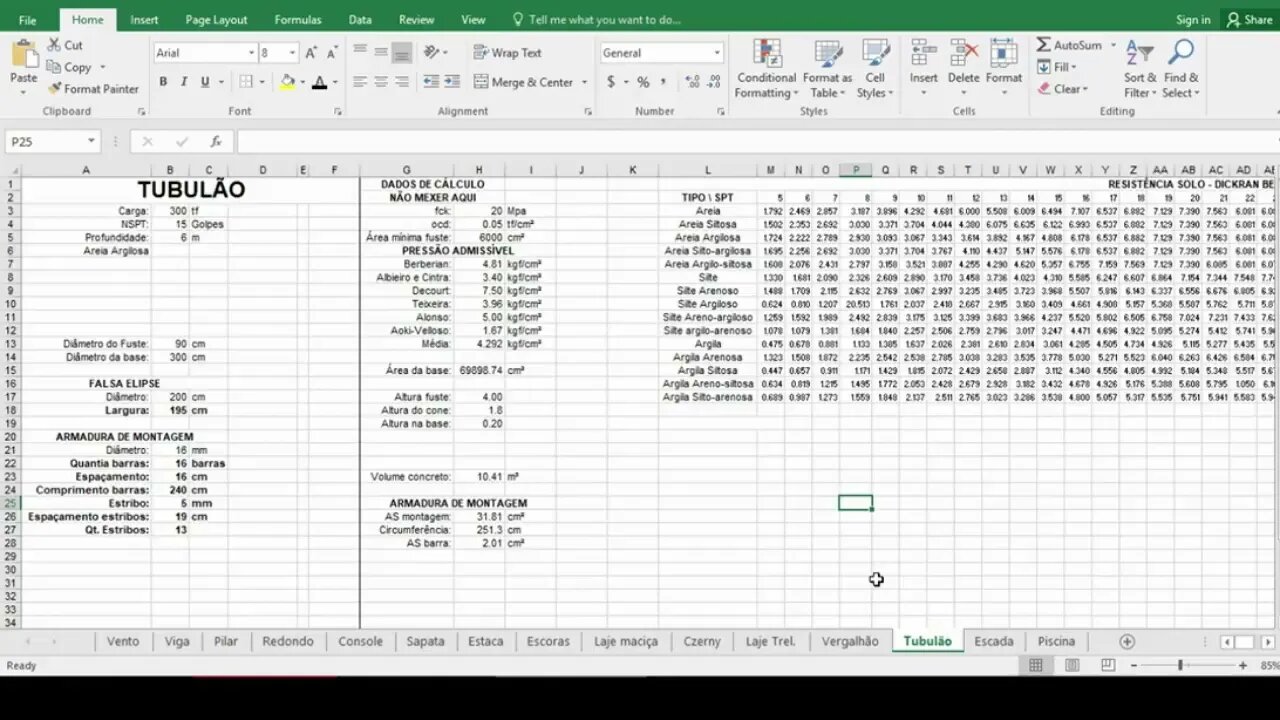Click the Align Right icon
Screen dimensions: 1280x720
pos(402,82)
